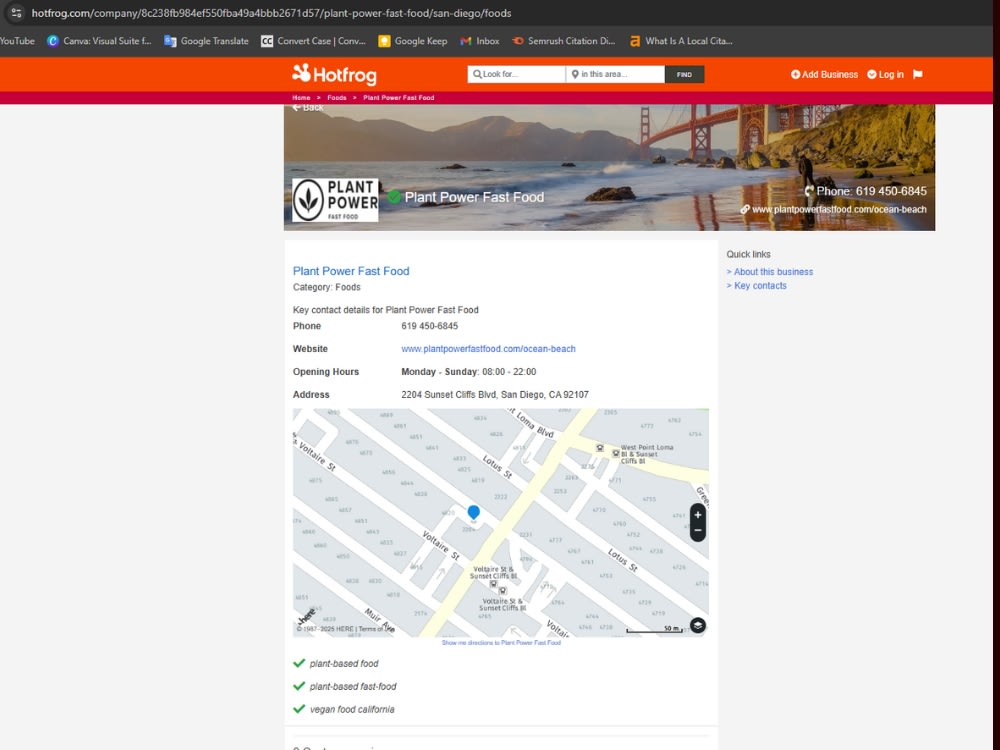
Task: Click the Hotfrog logo
Action: point(334,74)
